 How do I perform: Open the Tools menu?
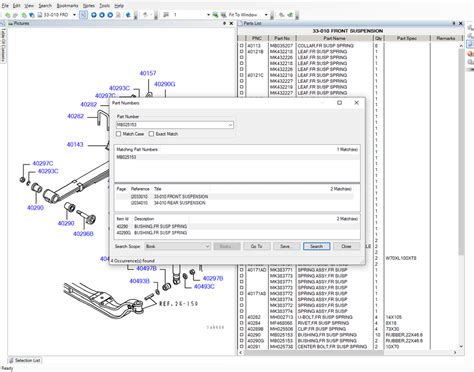tap(104, 6)
